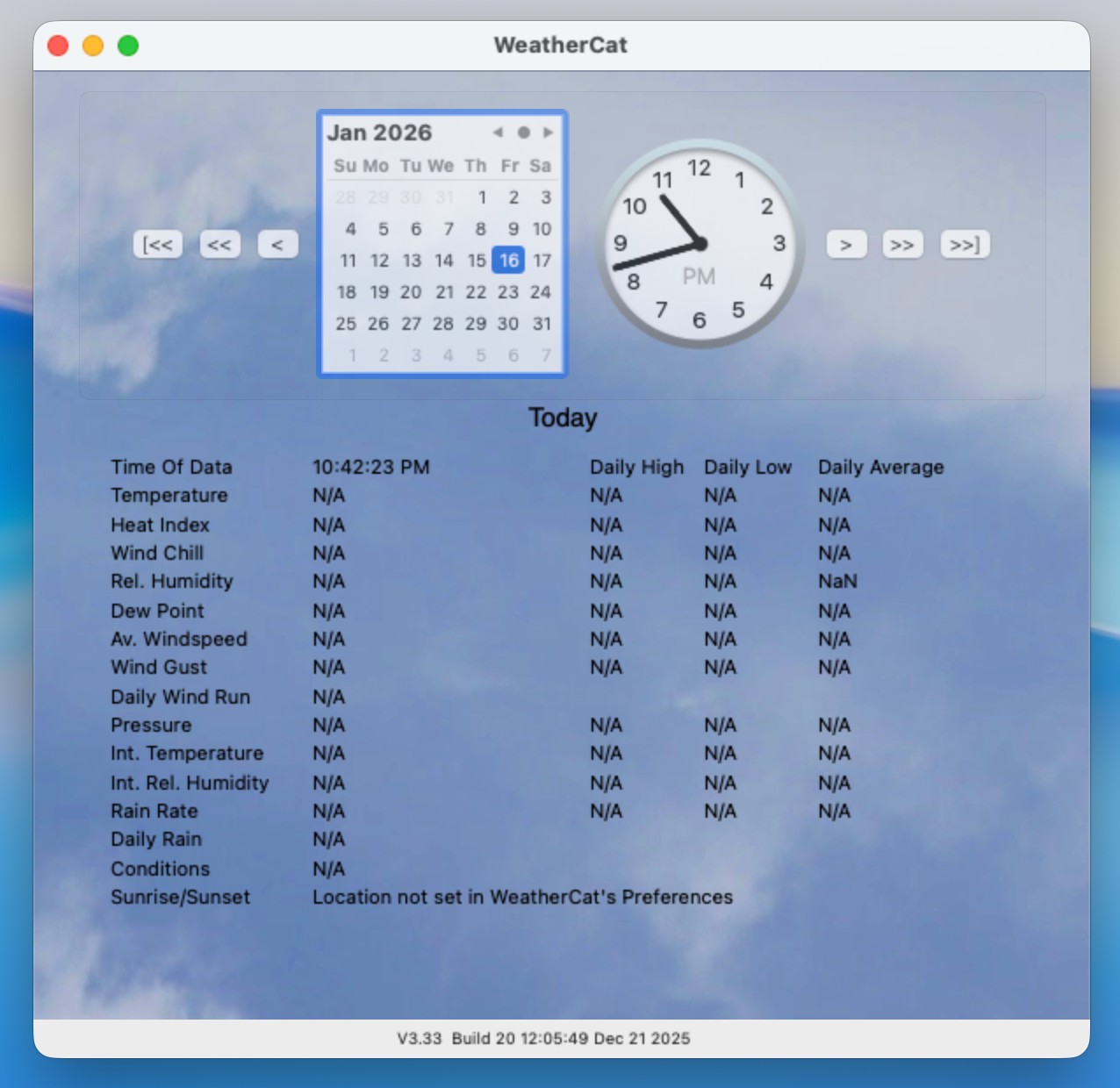Step back one record with < button

click(x=277, y=245)
